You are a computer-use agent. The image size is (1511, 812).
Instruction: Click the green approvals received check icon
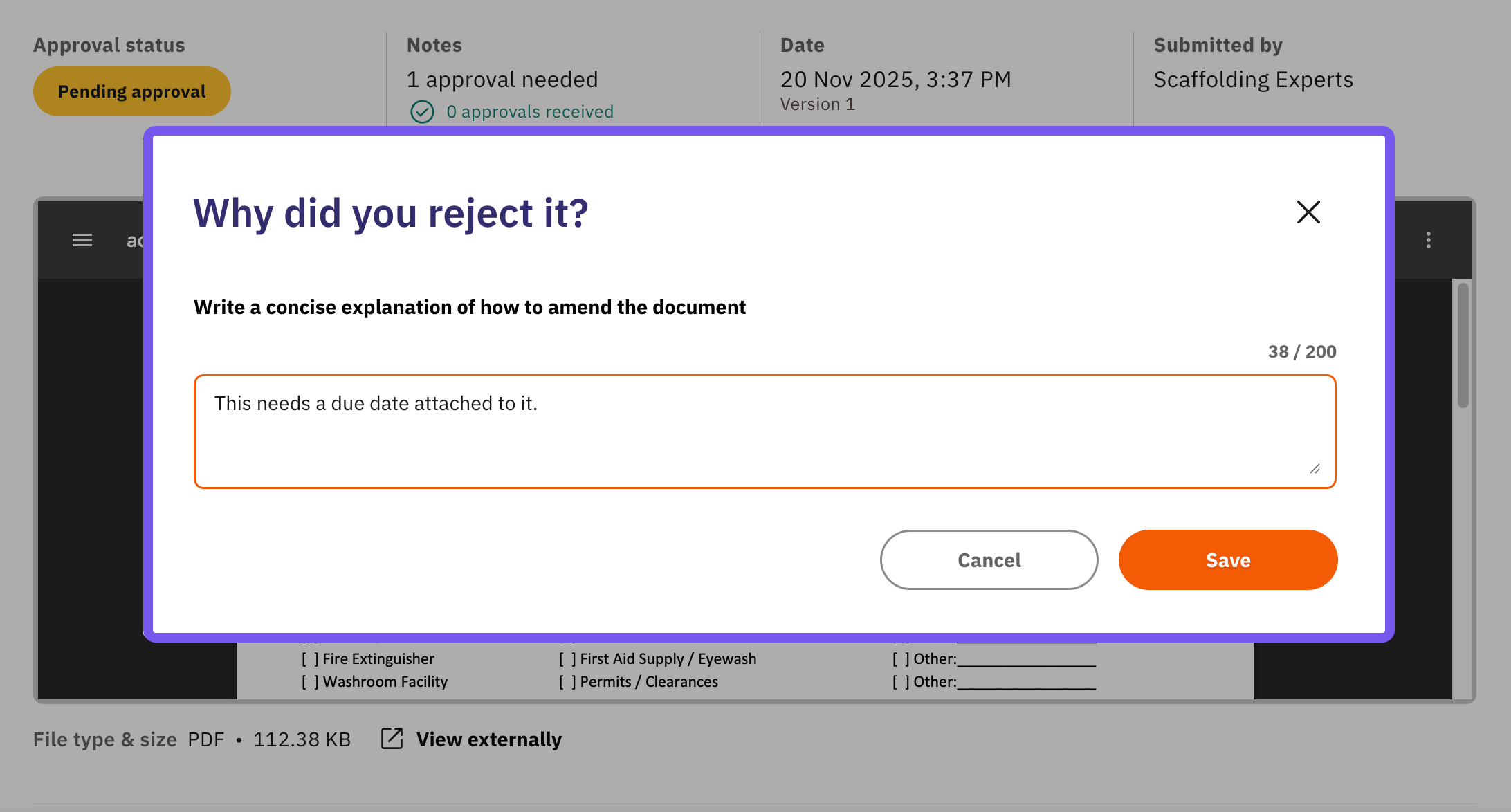(422, 111)
